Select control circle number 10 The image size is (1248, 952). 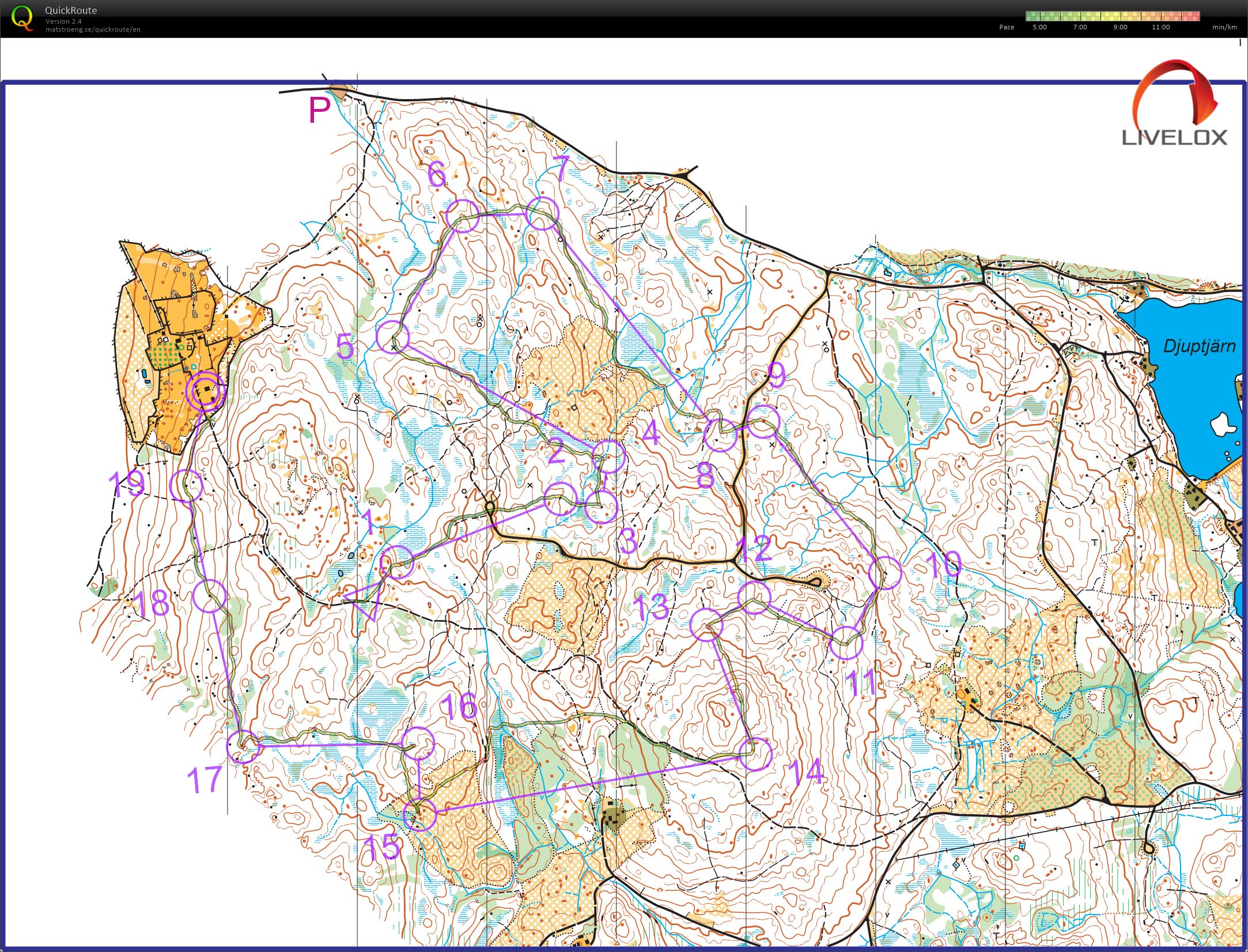point(884,572)
